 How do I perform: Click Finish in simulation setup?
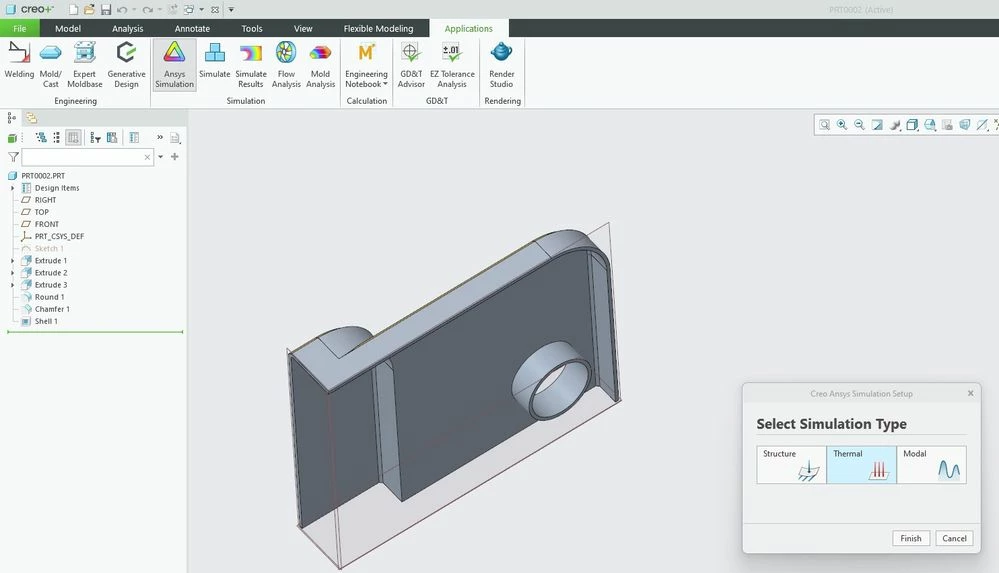coord(911,538)
